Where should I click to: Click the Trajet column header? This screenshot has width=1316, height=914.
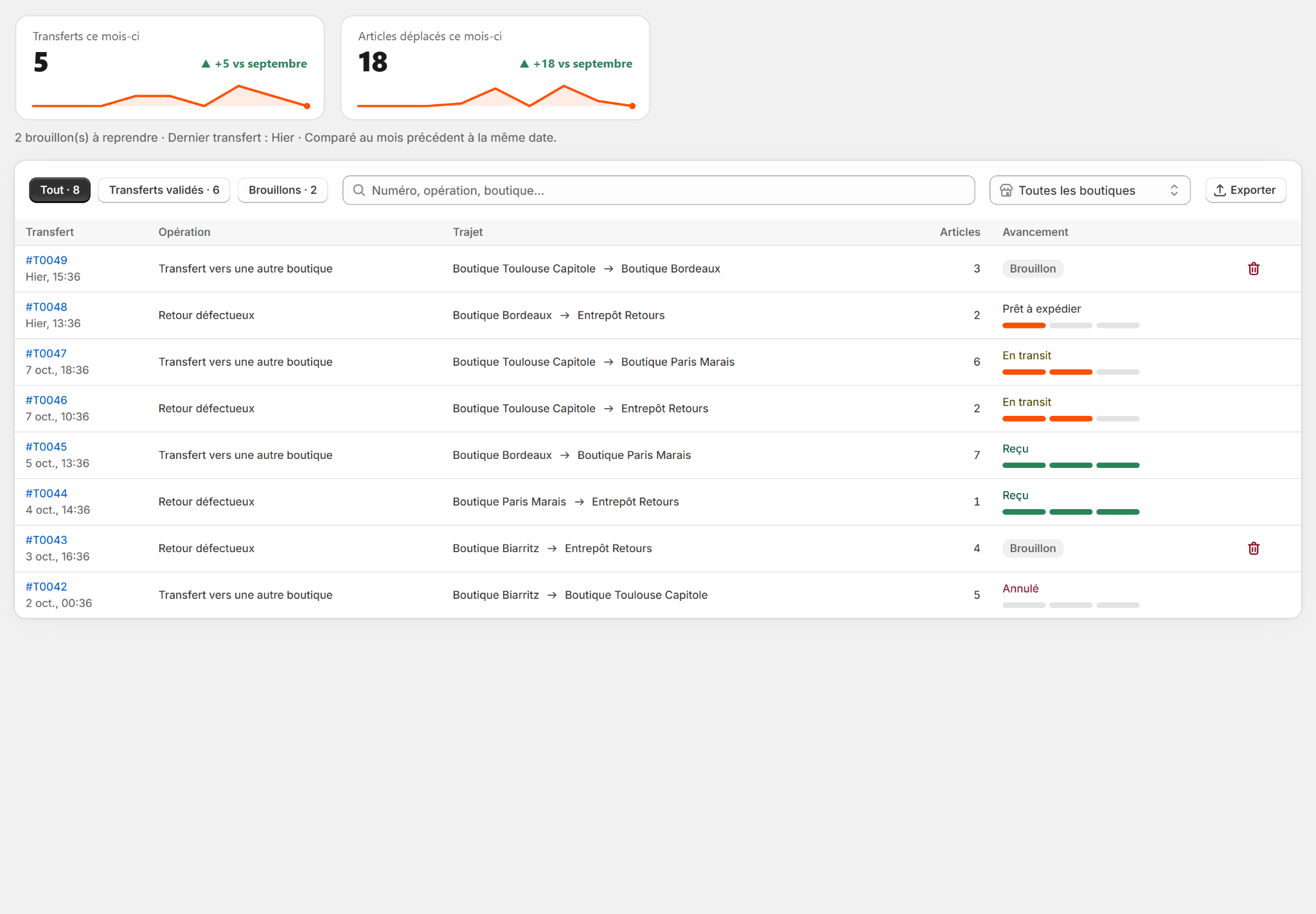click(468, 232)
